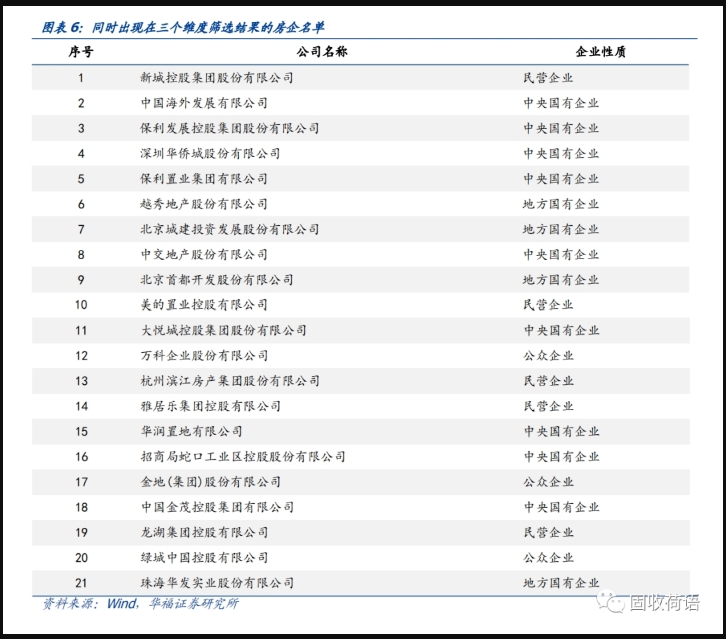The width and height of the screenshot is (726, 639).
Task: Click company name 中国海外发展有限公司
Action: [x=204, y=103]
